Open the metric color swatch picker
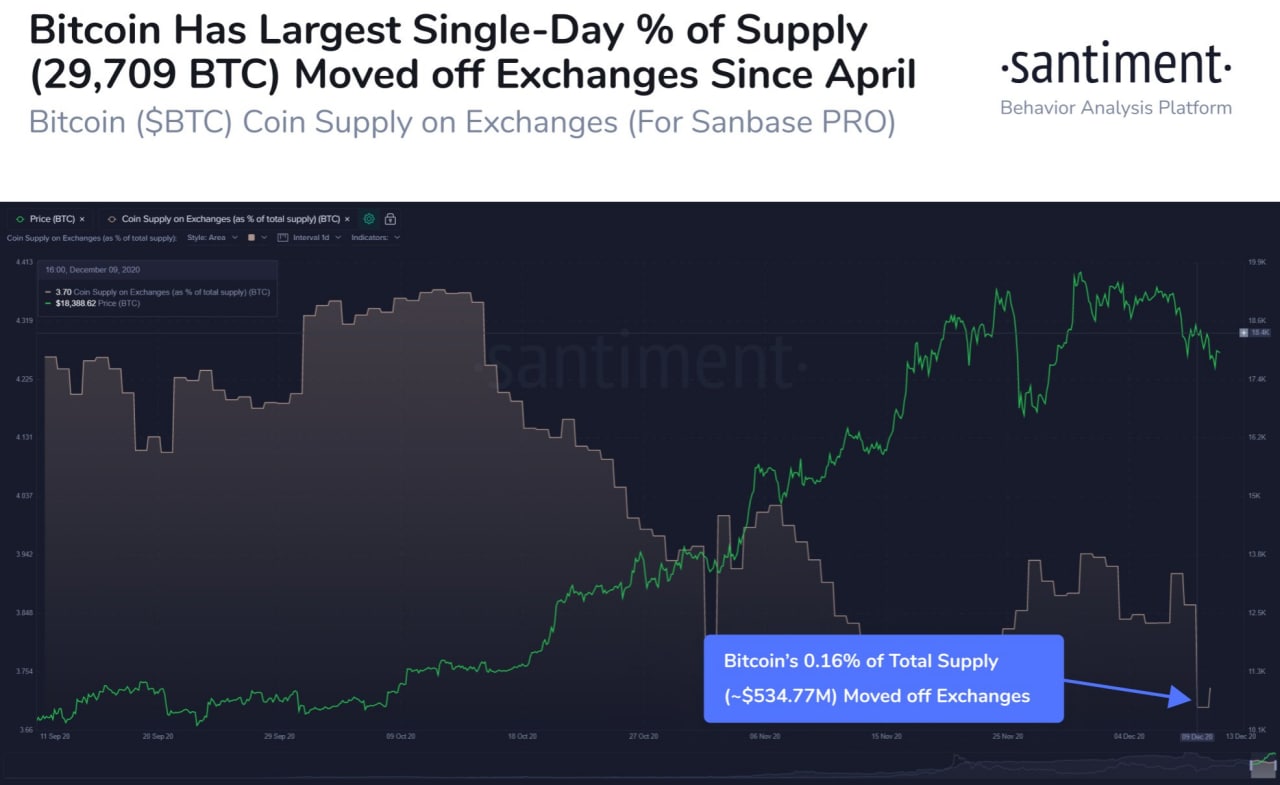The width and height of the screenshot is (1280, 785). click(x=251, y=238)
